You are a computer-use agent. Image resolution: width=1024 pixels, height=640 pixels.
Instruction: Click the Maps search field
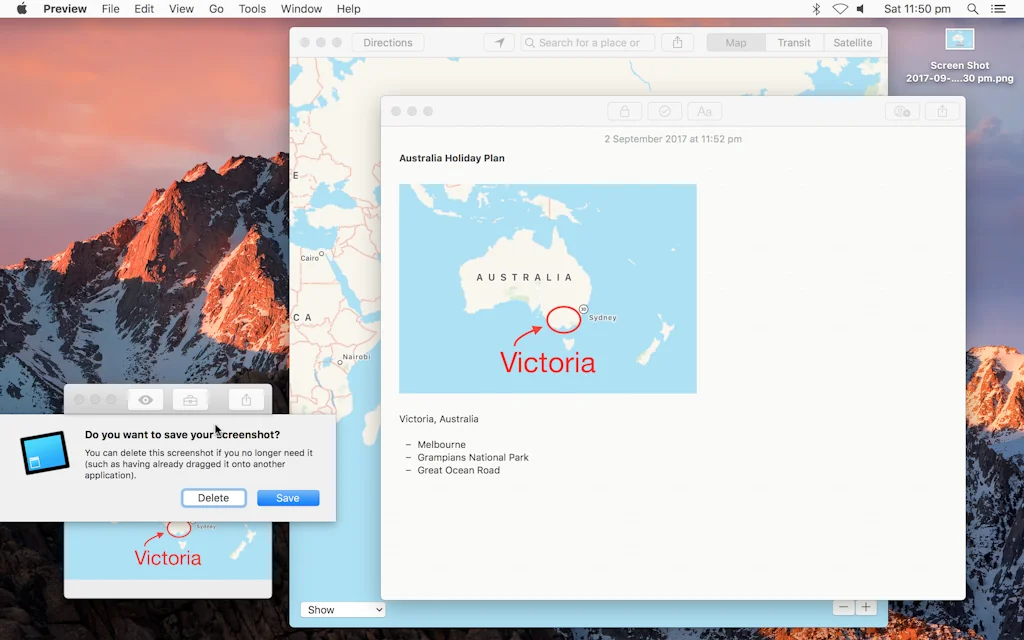click(x=588, y=43)
